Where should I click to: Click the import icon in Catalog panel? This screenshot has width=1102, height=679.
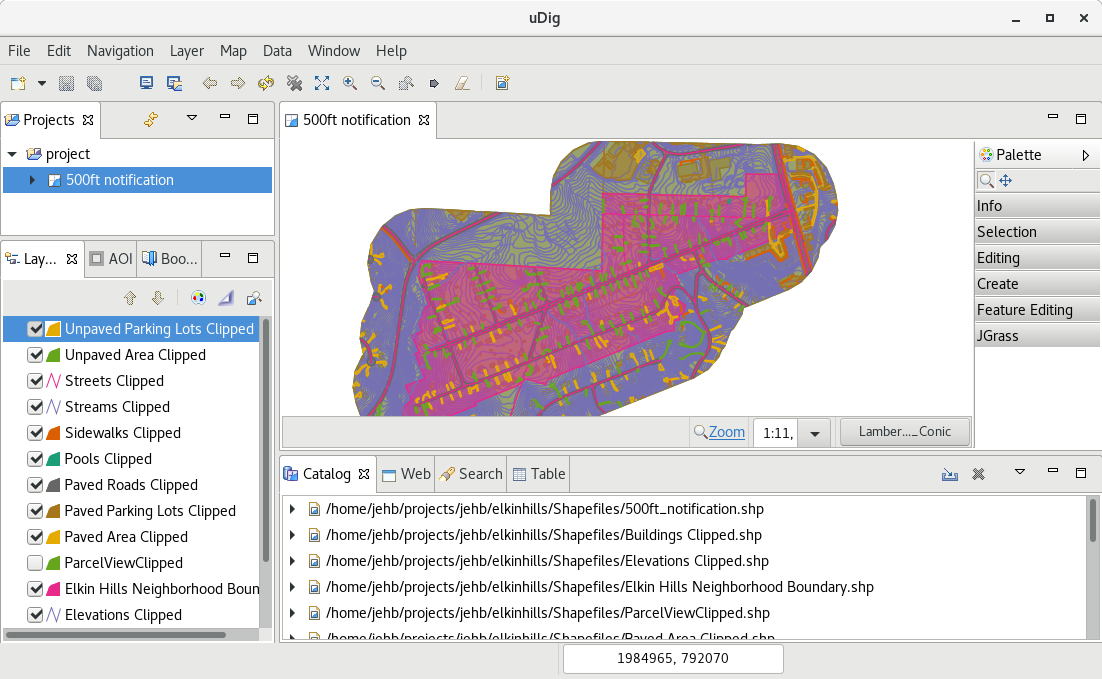950,474
